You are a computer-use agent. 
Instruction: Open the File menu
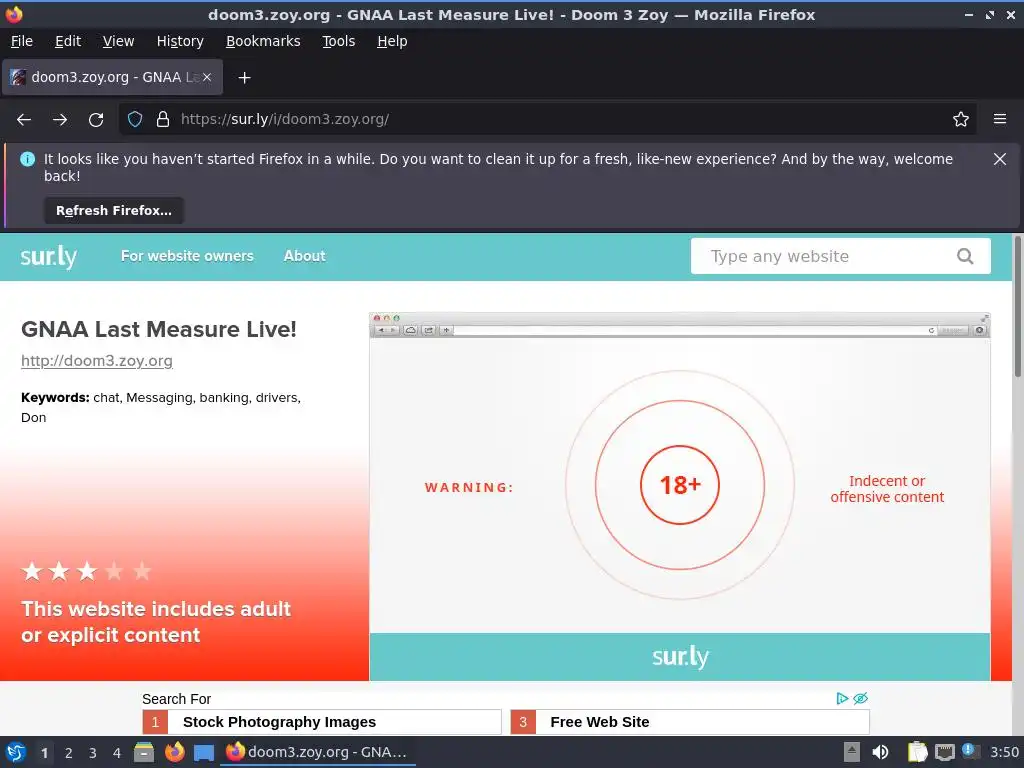coord(22,41)
